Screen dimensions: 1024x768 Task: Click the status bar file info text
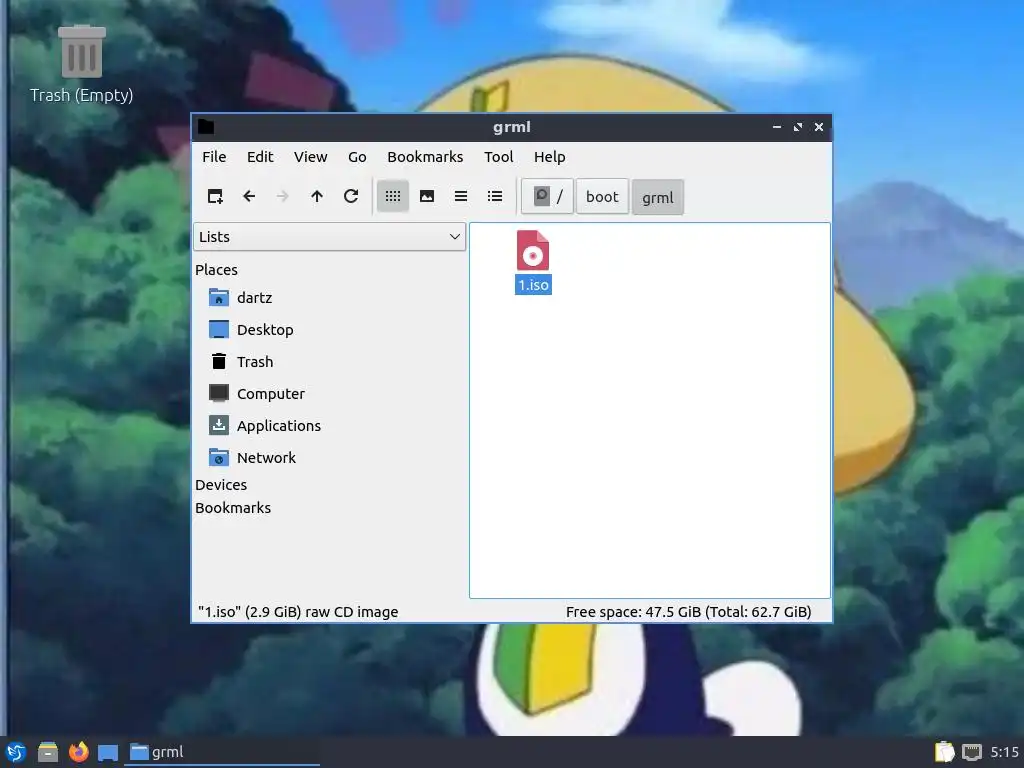[x=298, y=612]
